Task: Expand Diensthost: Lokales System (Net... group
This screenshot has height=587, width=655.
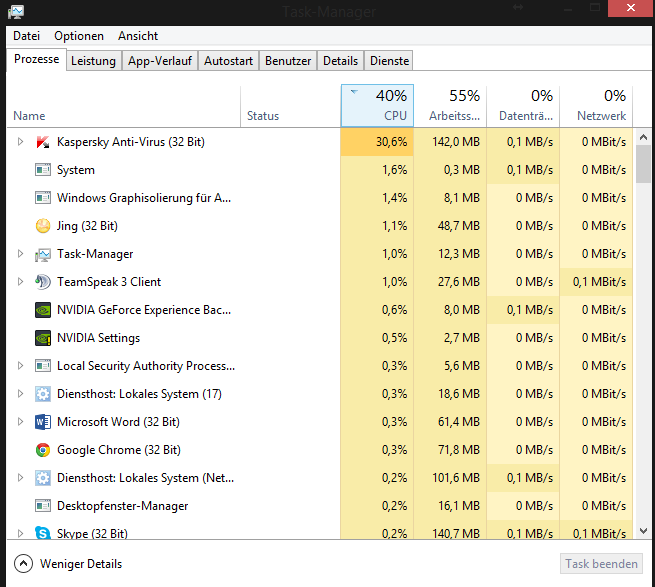Action: click(x=20, y=478)
